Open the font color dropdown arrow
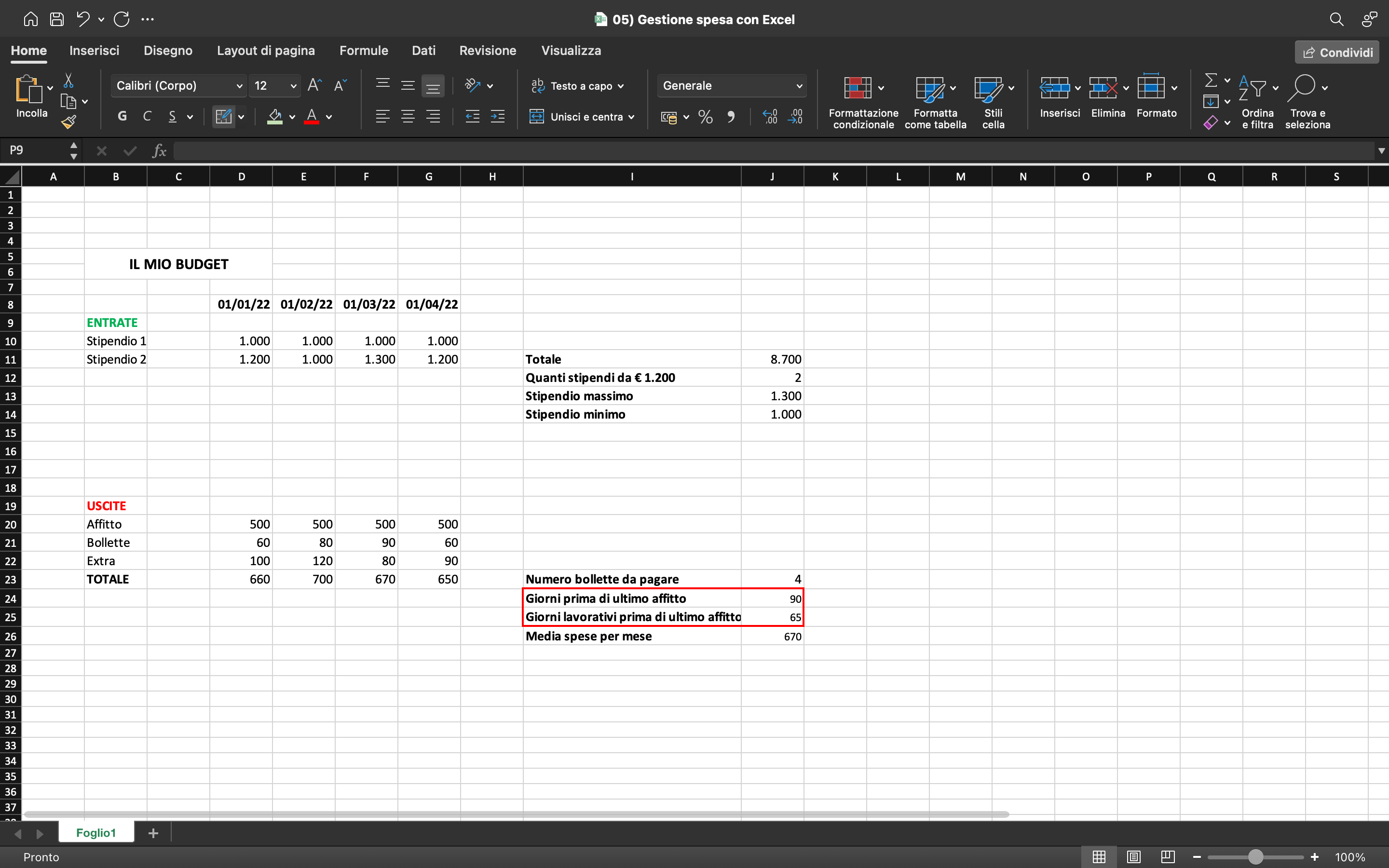 tap(328, 117)
